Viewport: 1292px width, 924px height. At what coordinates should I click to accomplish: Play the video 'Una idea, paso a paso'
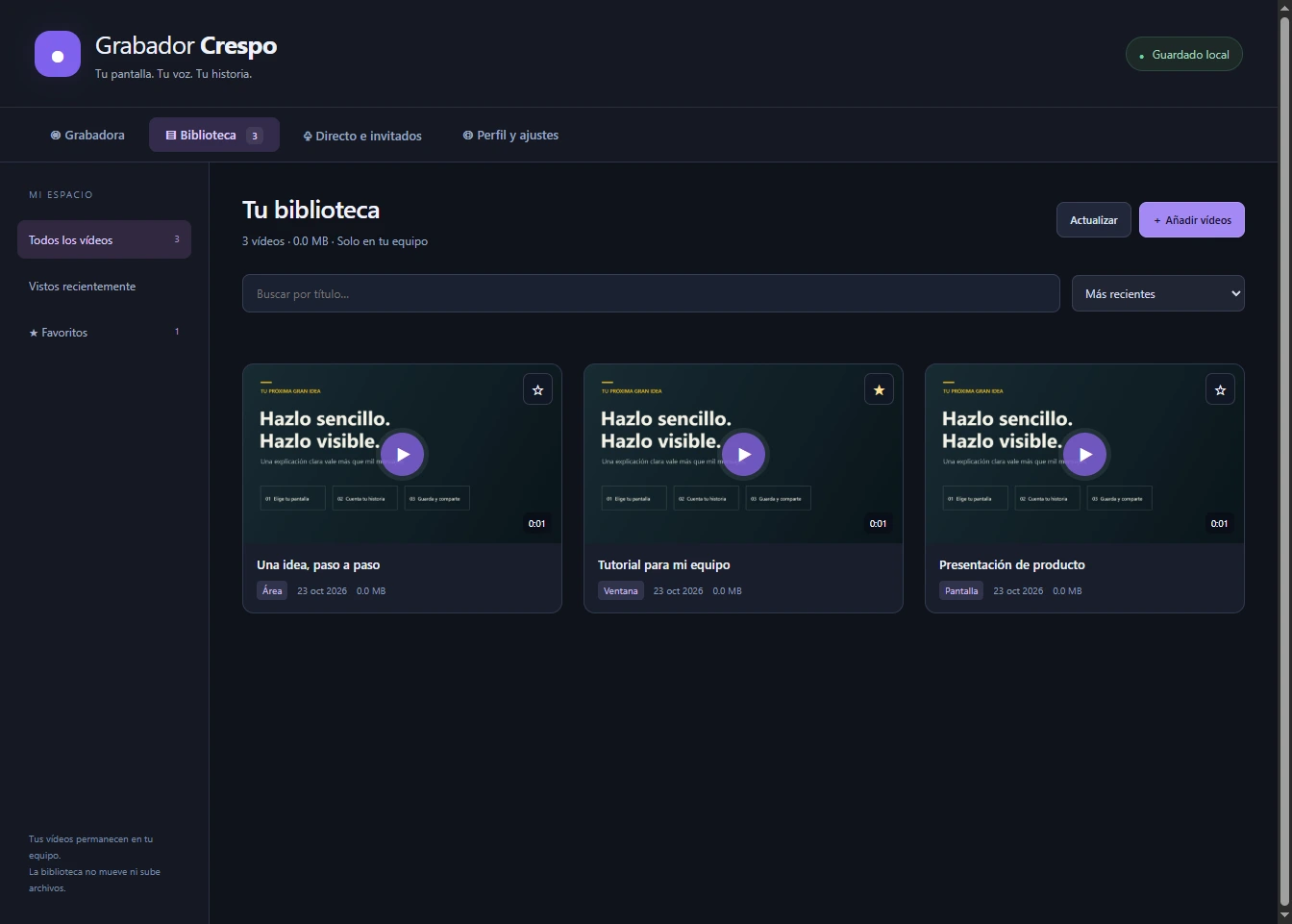click(x=403, y=455)
